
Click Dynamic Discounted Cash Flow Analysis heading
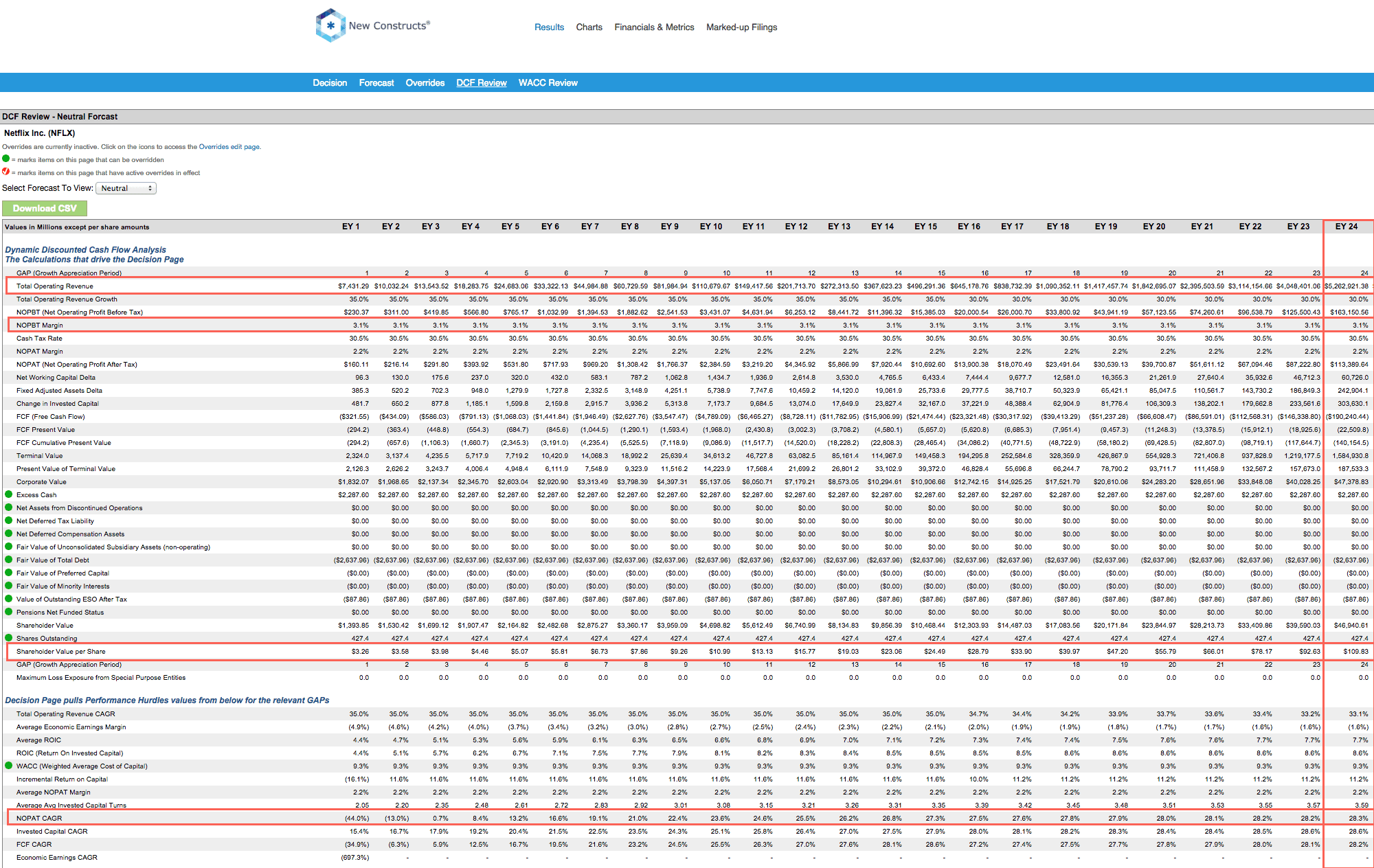pyautogui.click(x=86, y=250)
